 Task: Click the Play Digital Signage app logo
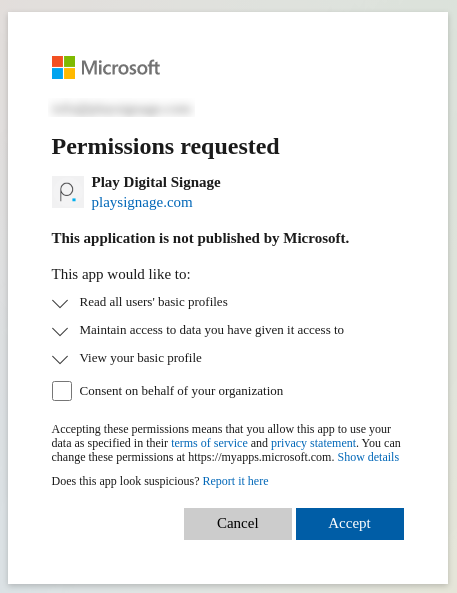coord(68,192)
